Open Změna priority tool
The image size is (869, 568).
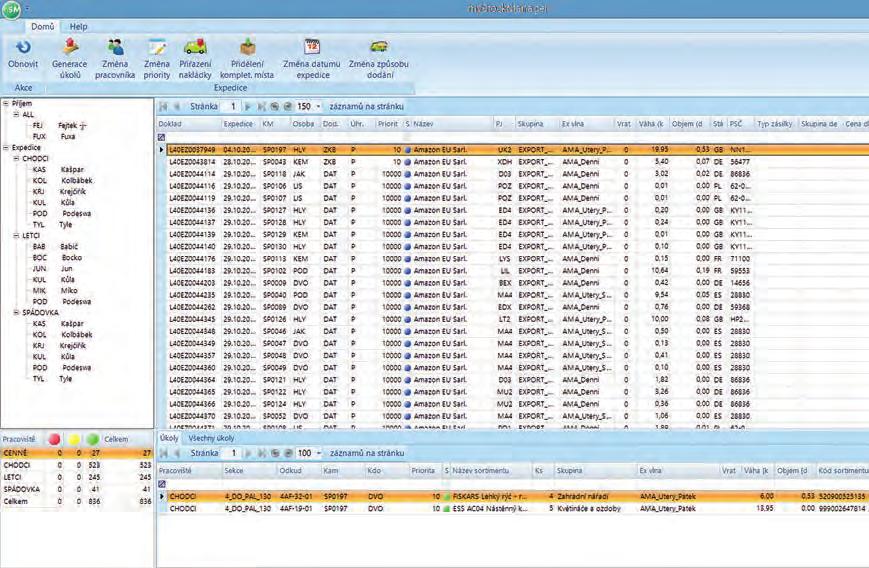[x=157, y=48]
